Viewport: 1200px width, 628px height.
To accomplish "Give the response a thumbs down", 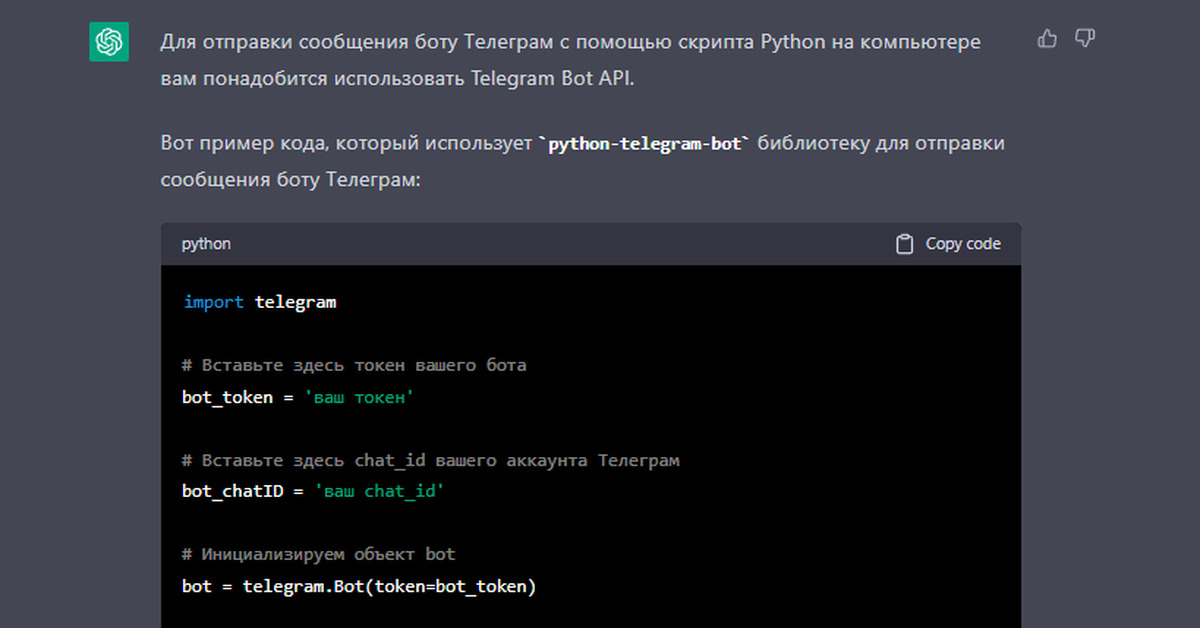I will (x=1084, y=39).
